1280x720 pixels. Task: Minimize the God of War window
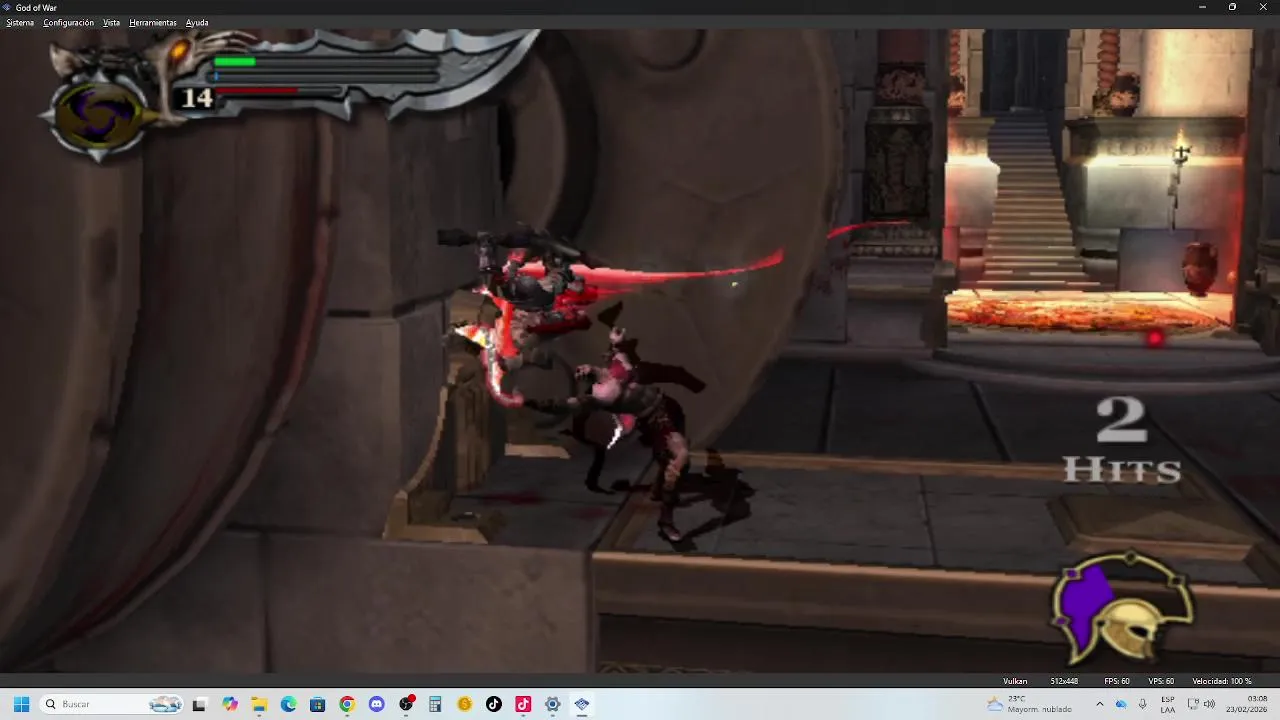1202,7
